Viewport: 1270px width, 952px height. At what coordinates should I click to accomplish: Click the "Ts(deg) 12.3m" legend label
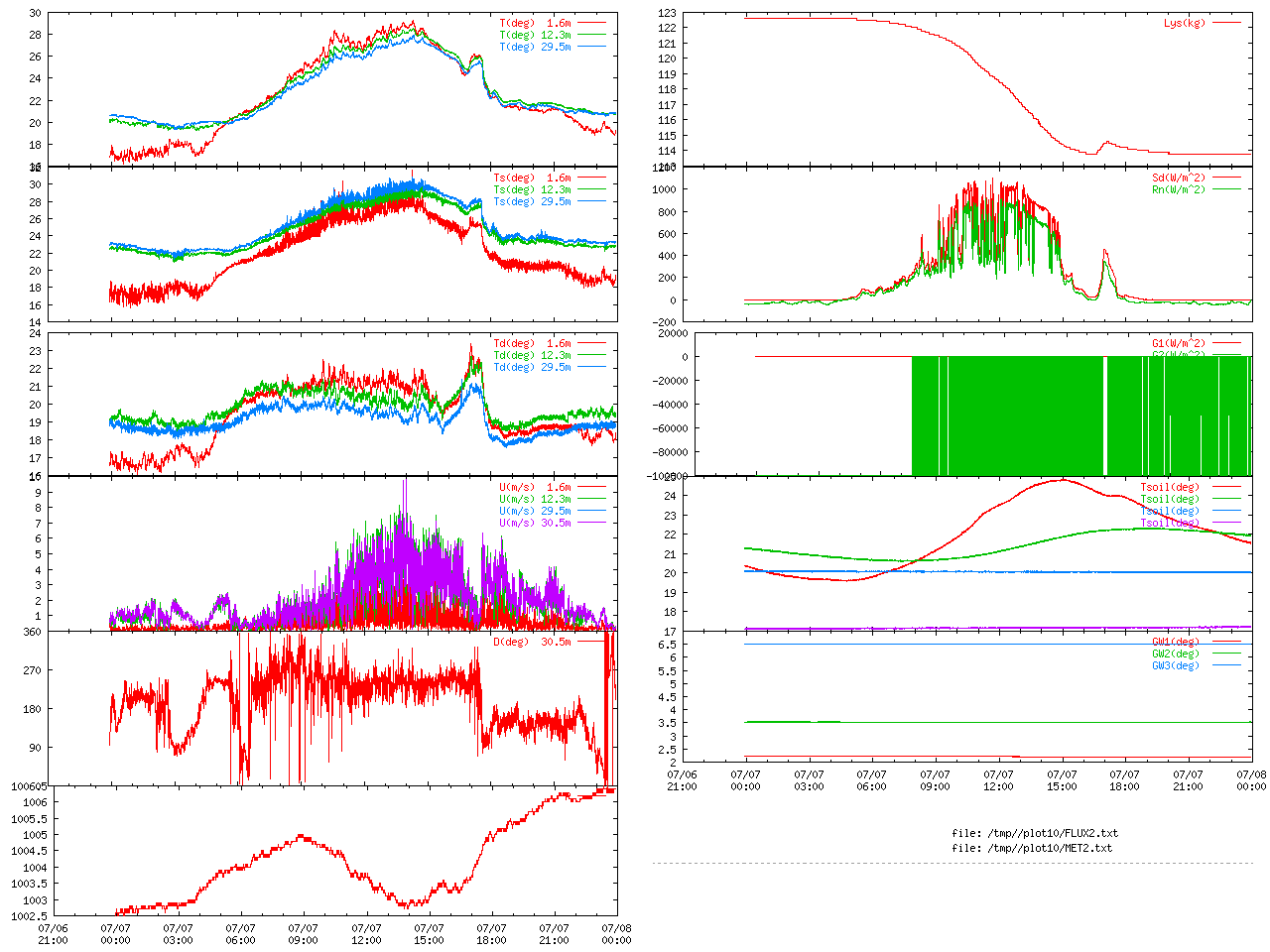point(532,189)
